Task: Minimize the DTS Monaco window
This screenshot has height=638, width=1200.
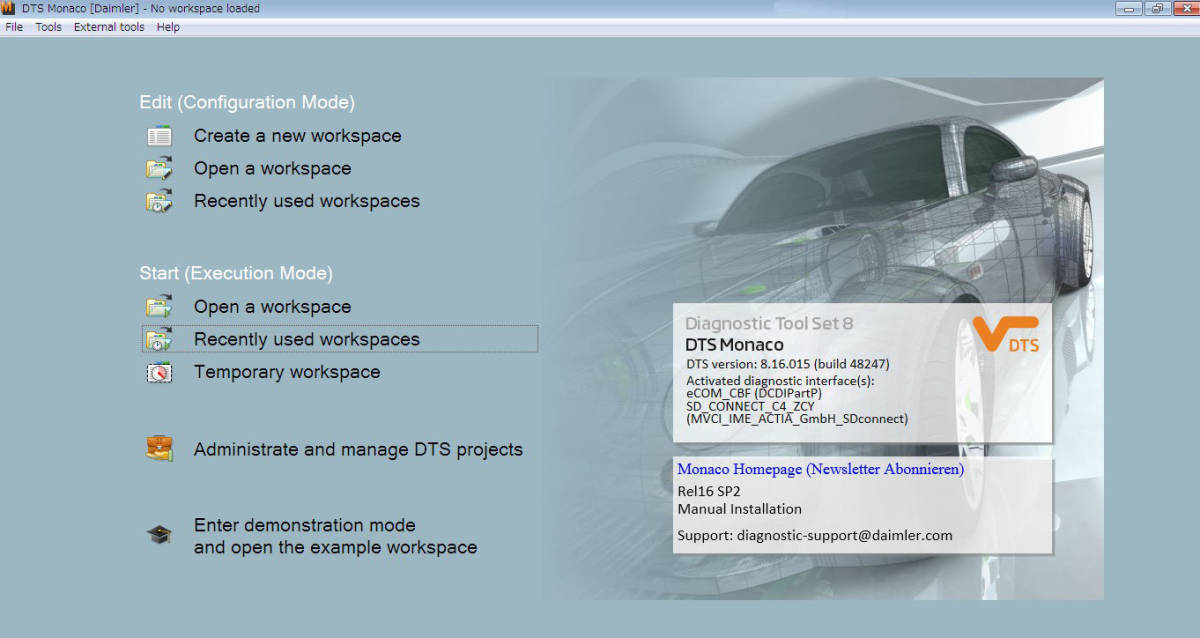Action: 1131,8
